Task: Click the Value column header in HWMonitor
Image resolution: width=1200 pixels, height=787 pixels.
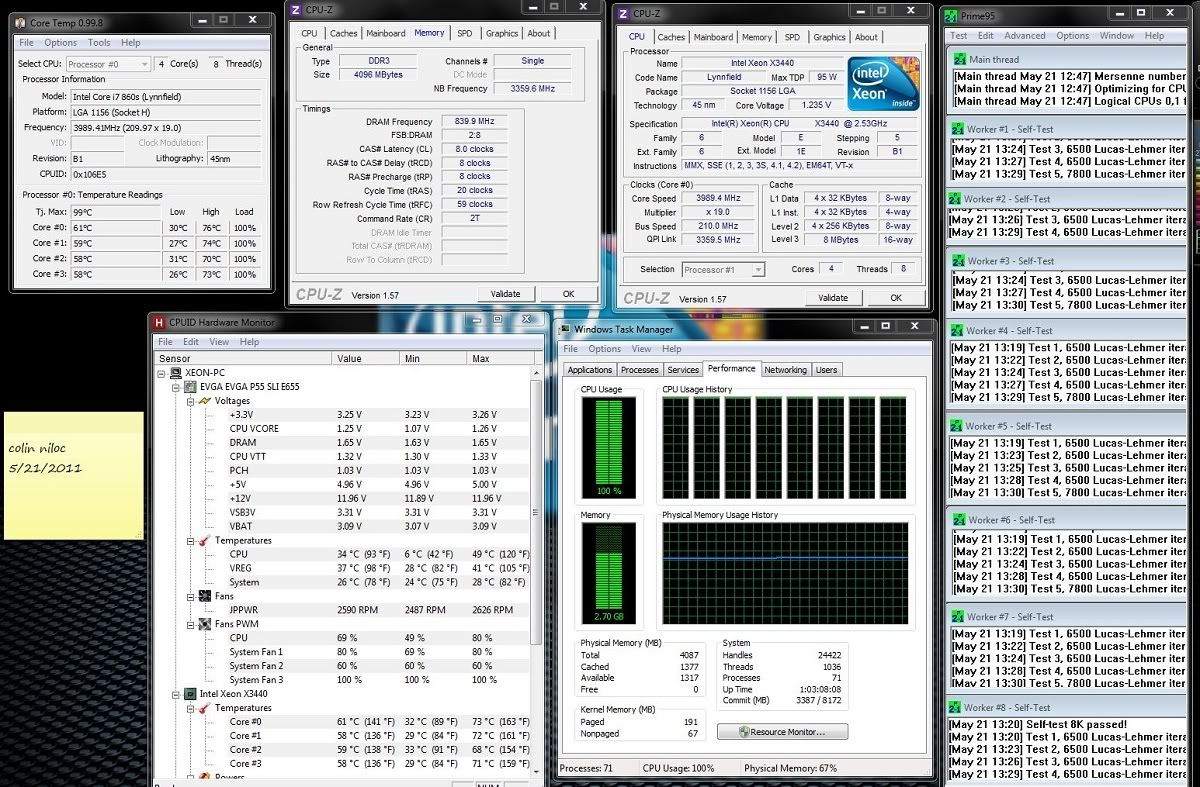Action: 365,358
